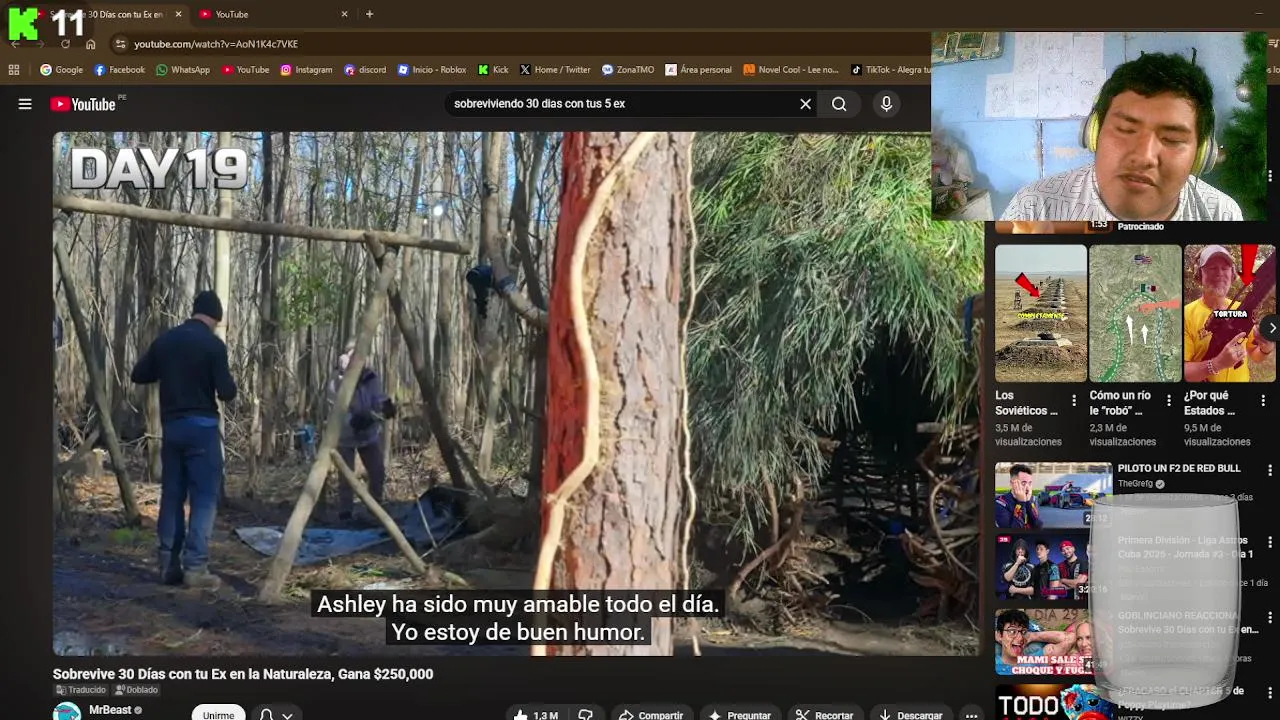Click Preguntar ask button
Screen dimensions: 1280x720
740,715
